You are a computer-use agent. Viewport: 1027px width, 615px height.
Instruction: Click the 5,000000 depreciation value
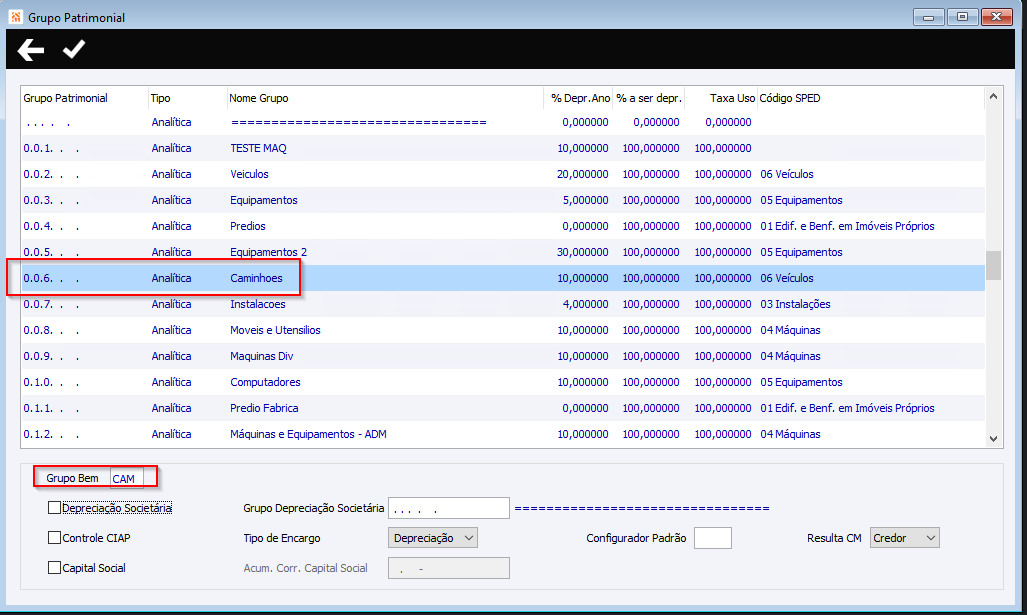[x=585, y=200]
